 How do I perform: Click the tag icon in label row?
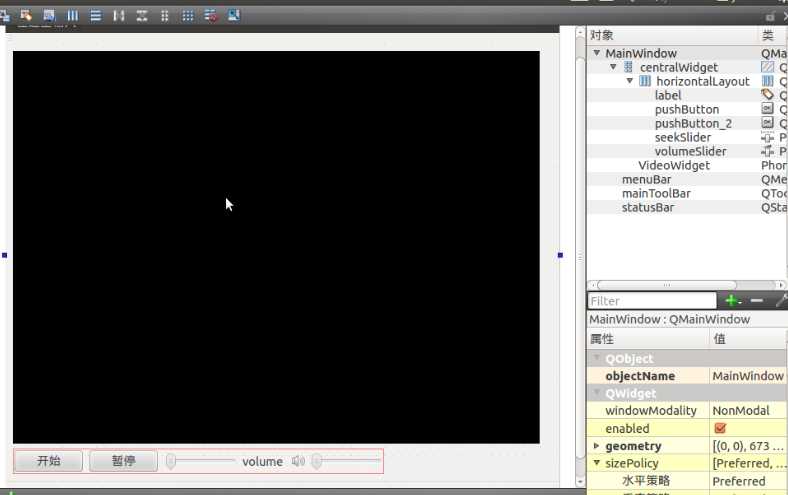(x=767, y=94)
